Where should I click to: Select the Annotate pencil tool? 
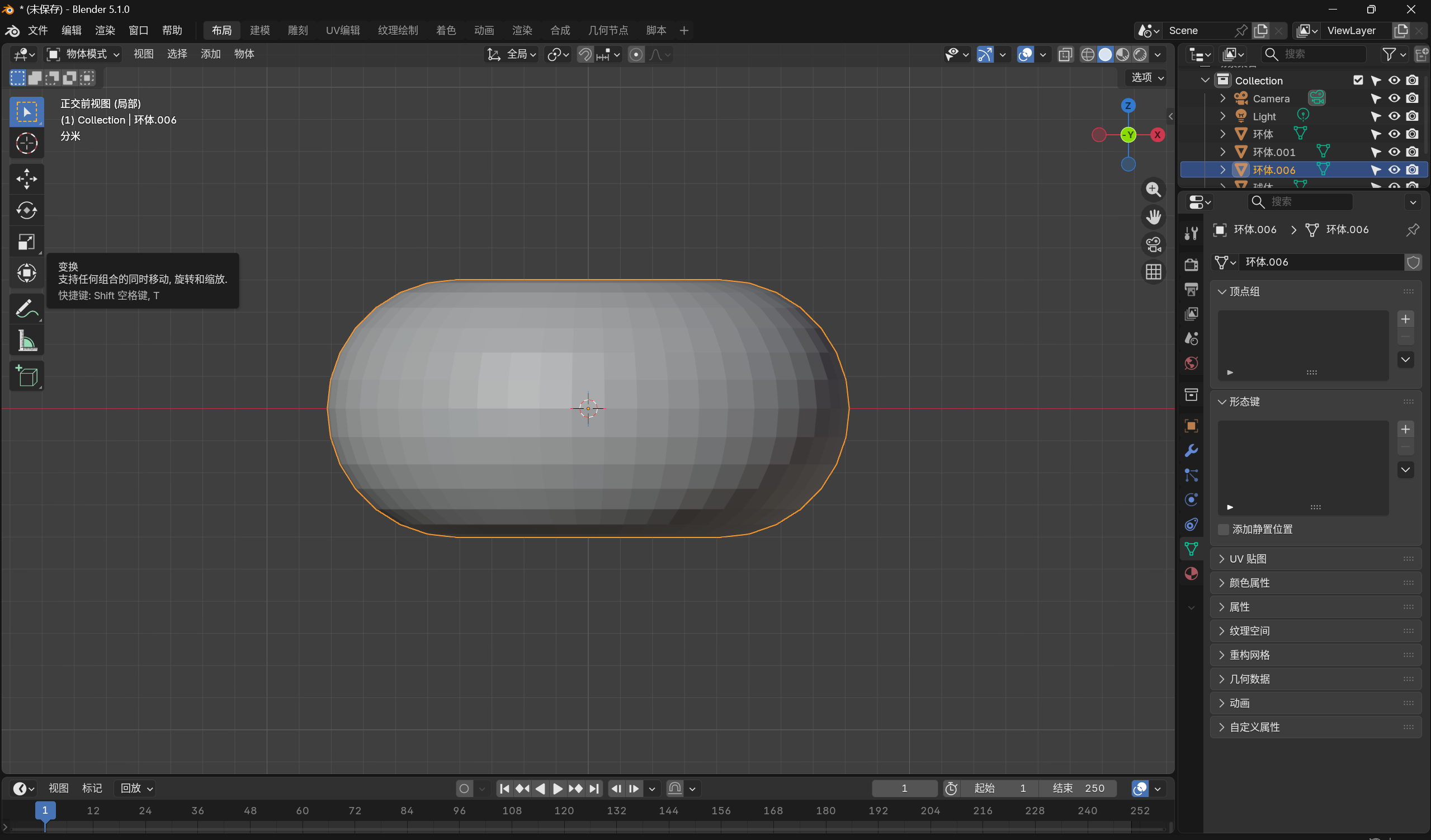[26, 309]
